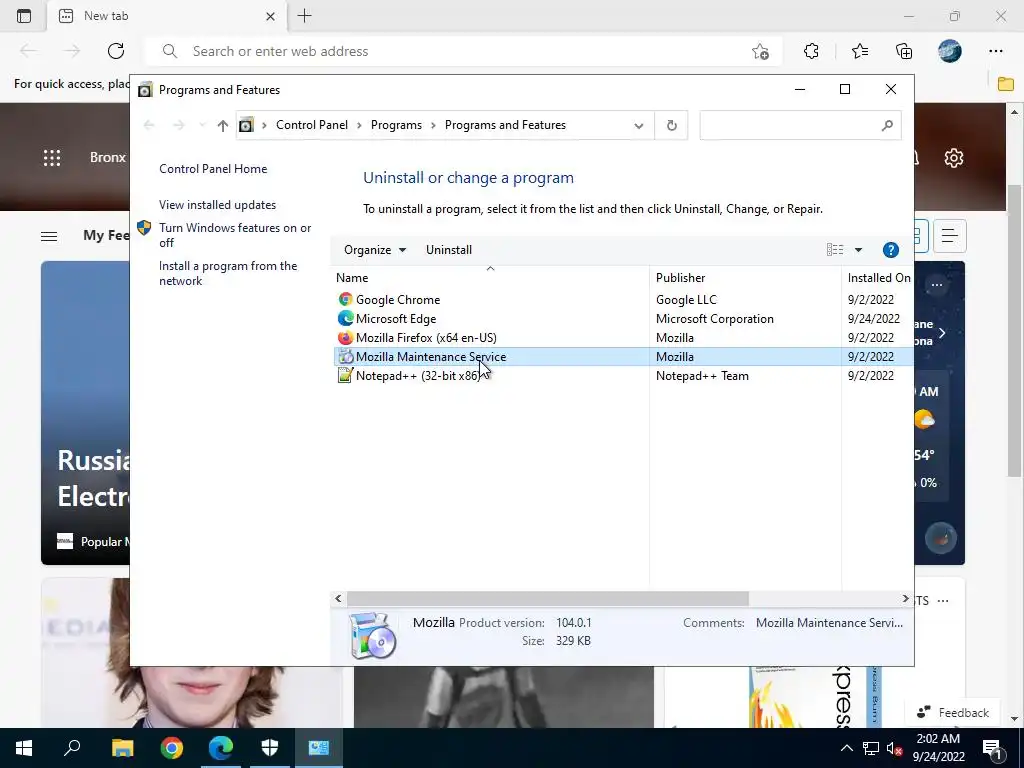
Task: Open the Edge tab actions menu icon
Action: coord(24,16)
